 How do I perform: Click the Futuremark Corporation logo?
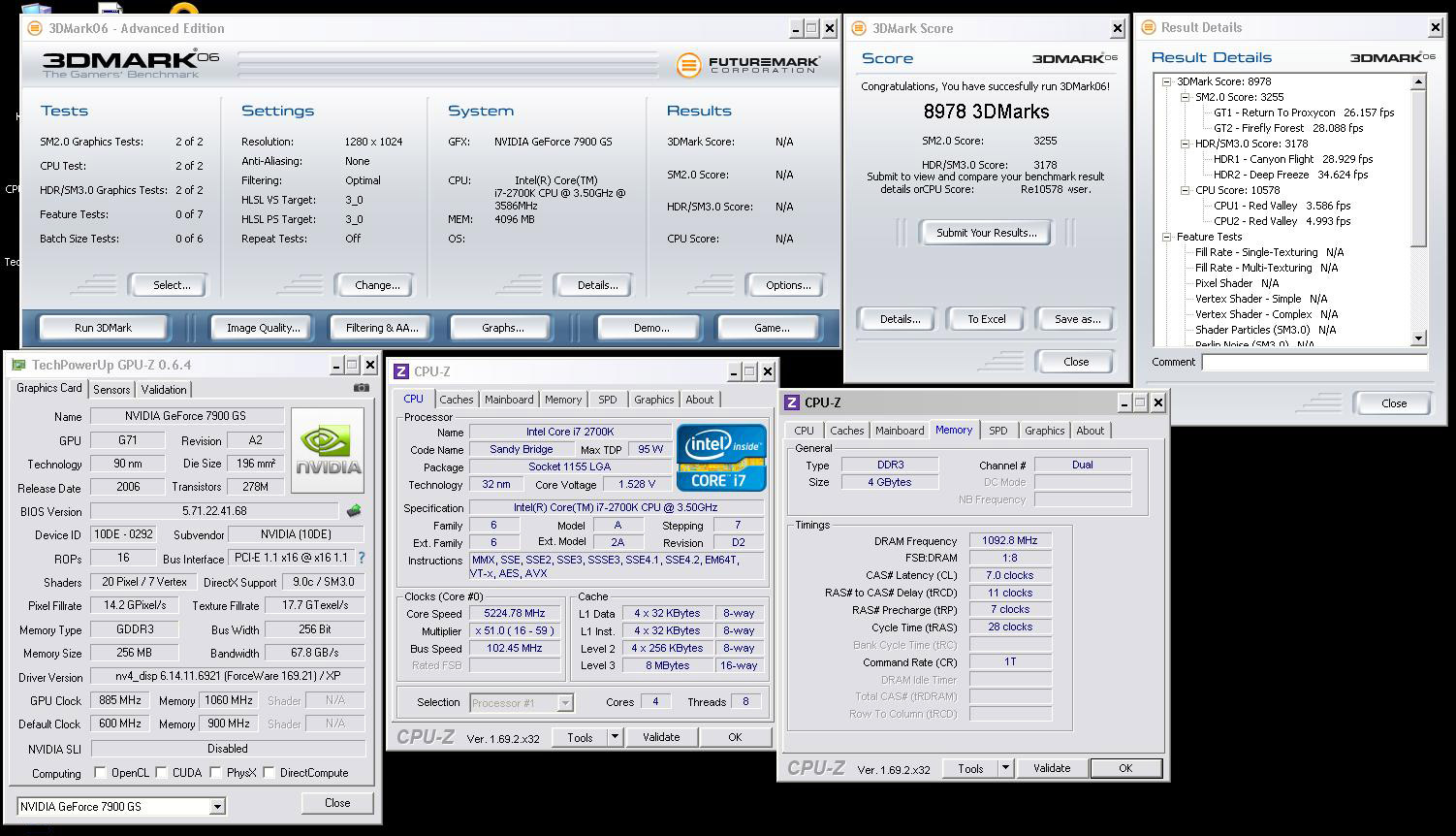[x=748, y=65]
